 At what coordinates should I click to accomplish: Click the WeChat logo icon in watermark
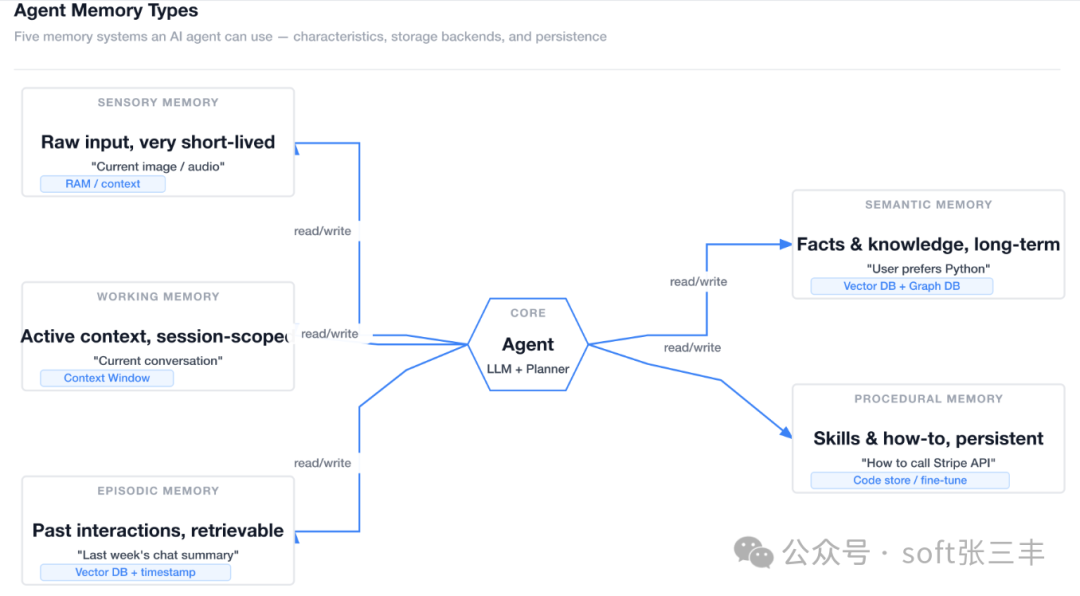(x=753, y=551)
